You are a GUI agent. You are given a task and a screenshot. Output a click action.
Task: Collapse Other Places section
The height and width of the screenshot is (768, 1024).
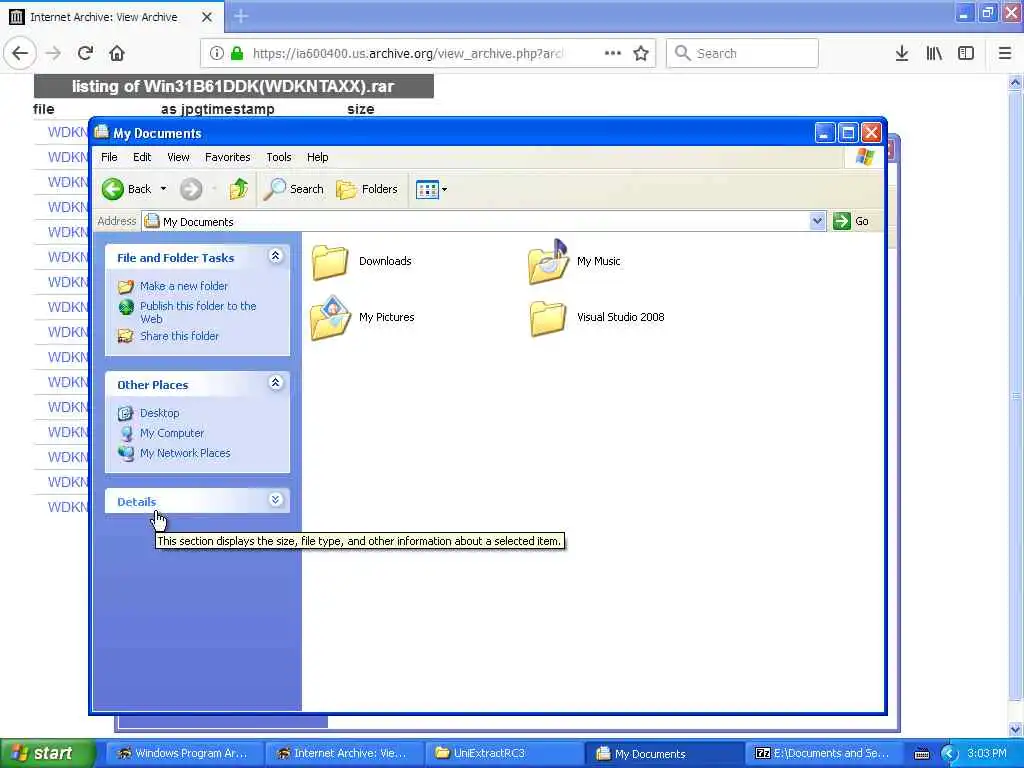[276, 383]
